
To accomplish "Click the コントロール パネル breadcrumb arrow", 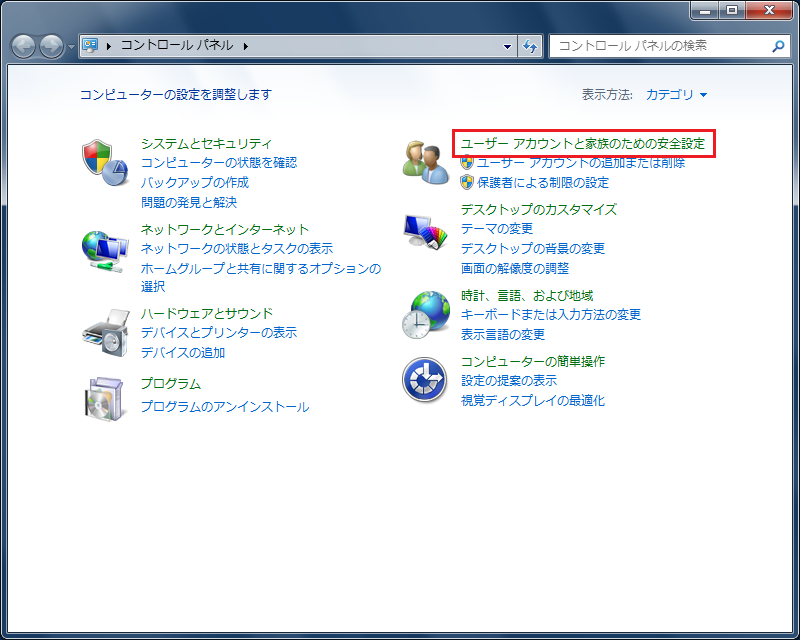I will click(245, 46).
